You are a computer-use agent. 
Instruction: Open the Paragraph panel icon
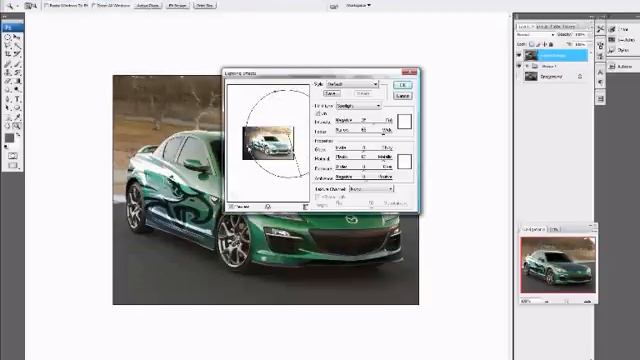pos(600,82)
